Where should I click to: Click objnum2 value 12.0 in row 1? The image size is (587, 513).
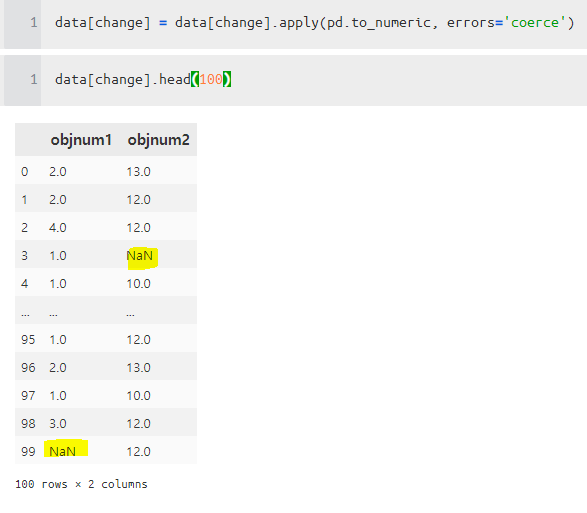(139, 199)
